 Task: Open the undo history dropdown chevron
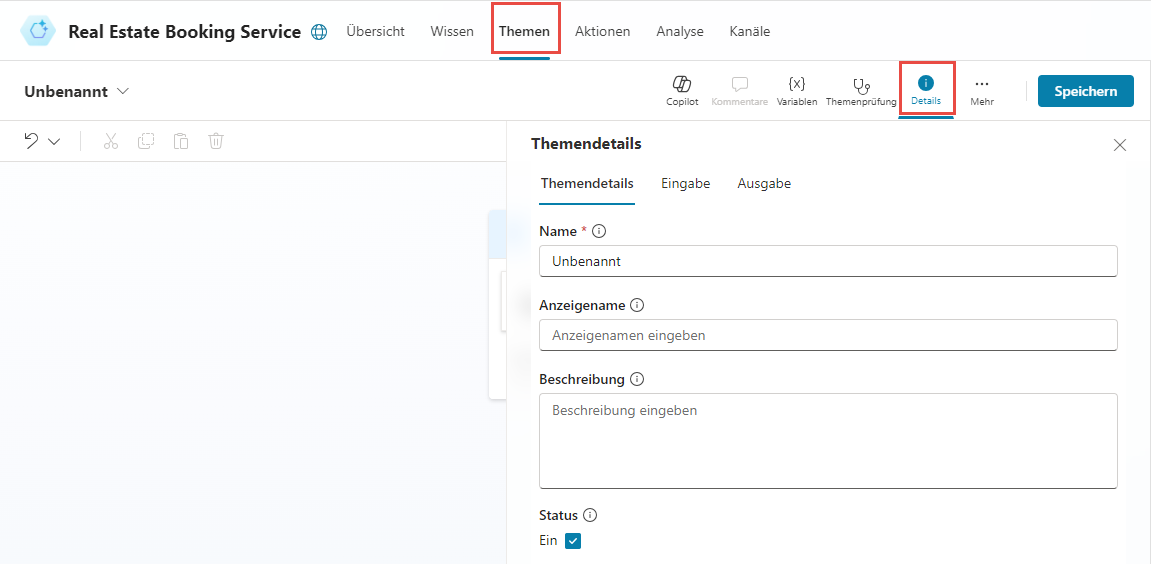[54, 142]
